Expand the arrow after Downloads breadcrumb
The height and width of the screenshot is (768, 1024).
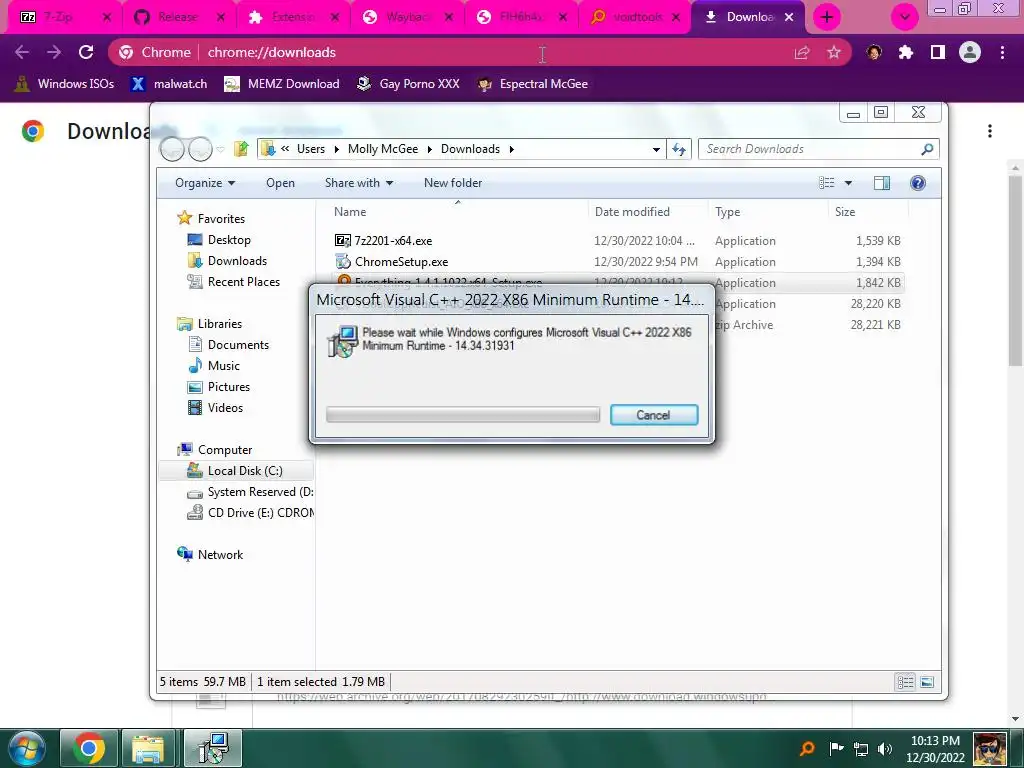[x=511, y=150]
